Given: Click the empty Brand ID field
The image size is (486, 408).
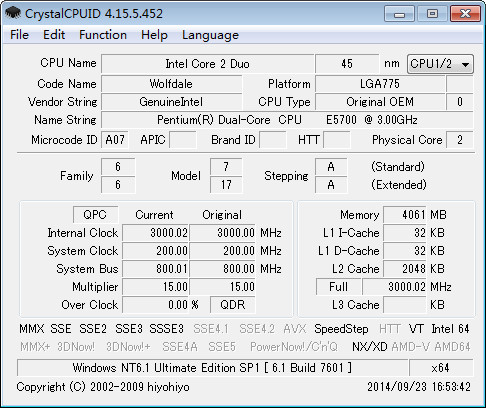Looking at the screenshot, I should point(273,140).
